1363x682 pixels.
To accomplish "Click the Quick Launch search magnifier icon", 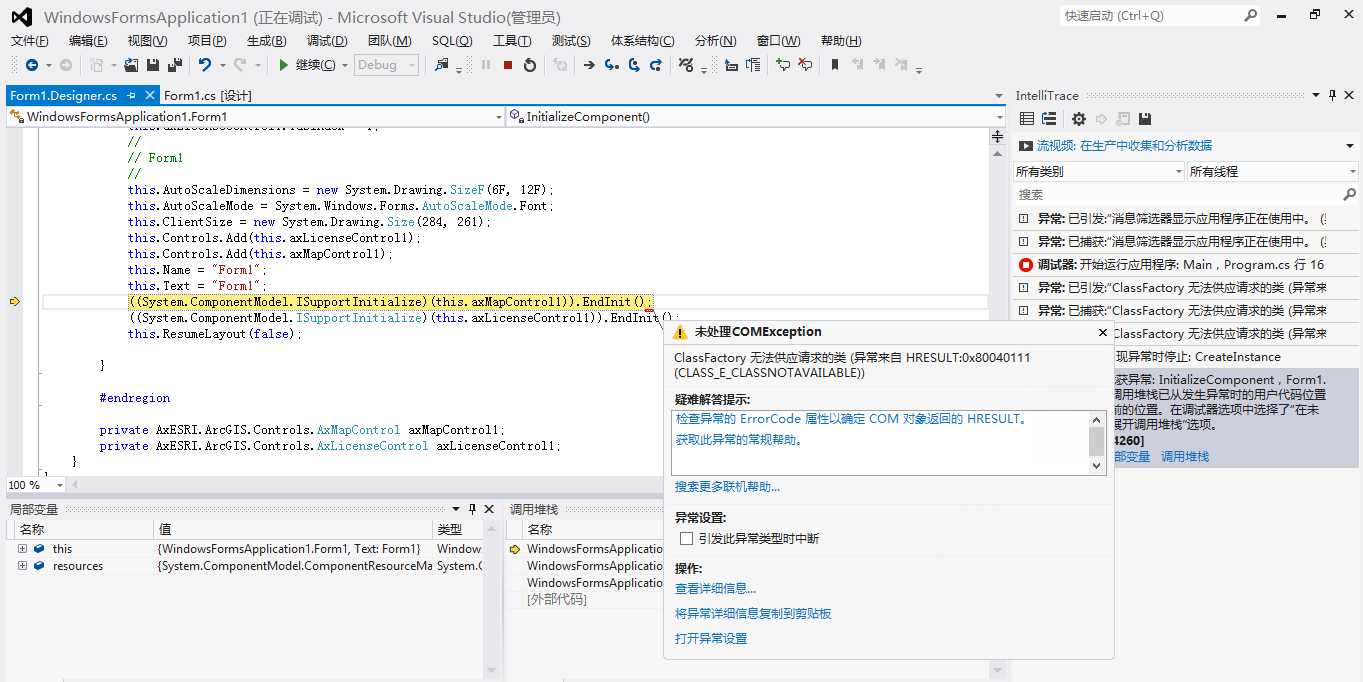I will pyautogui.click(x=1250, y=16).
